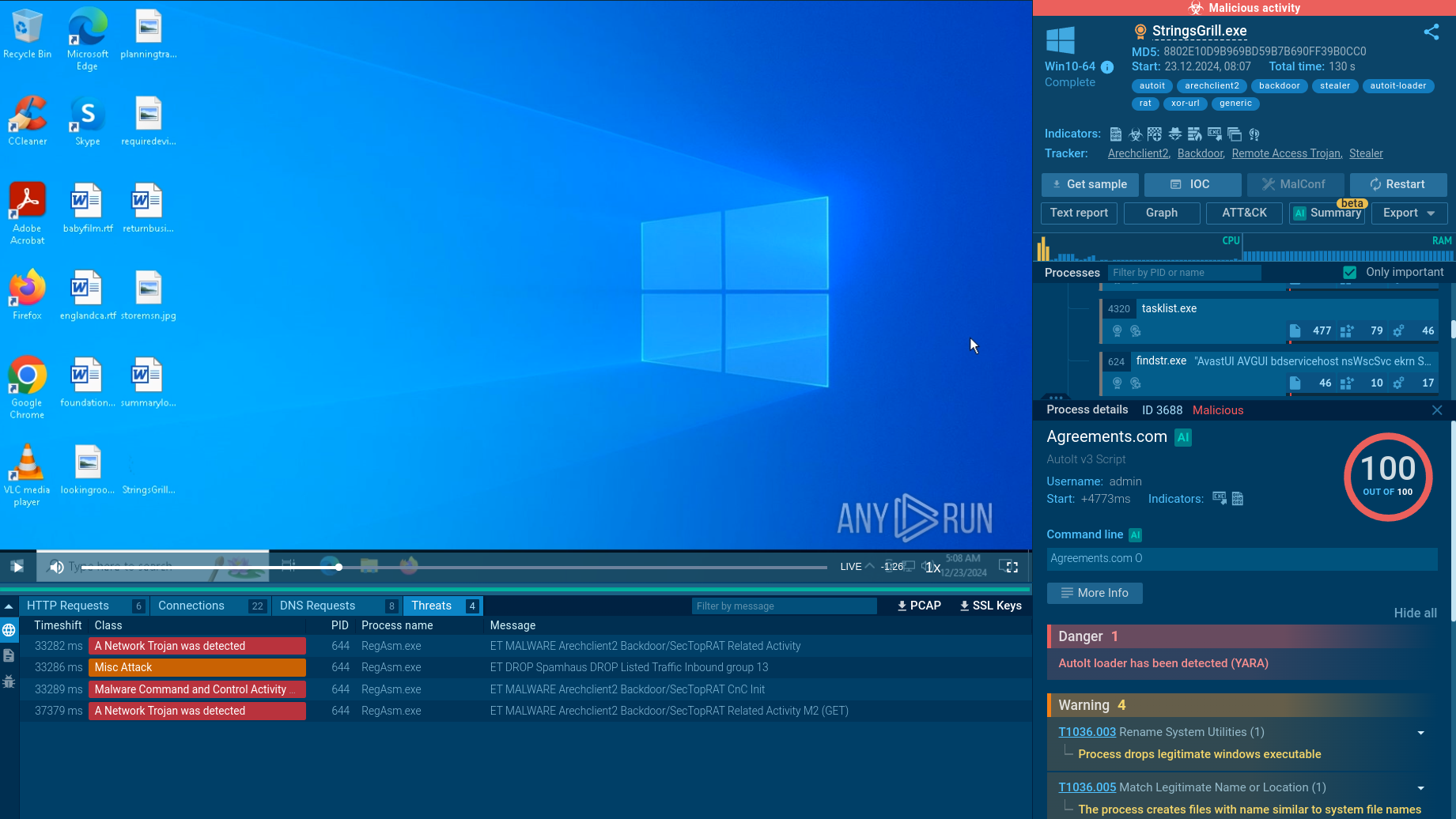1456x819 pixels.
Task: Open the Export dropdown
Action: tap(1409, 213)
